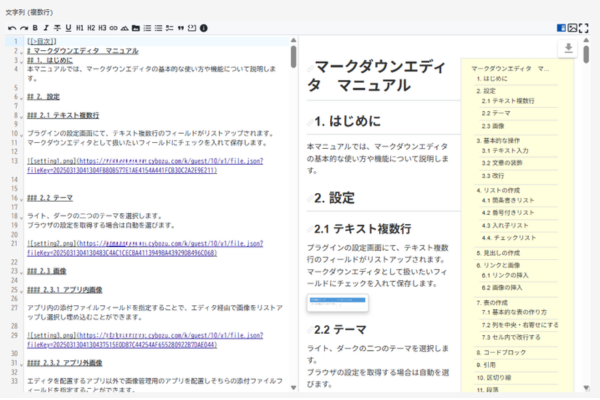The image size is (600, 400).
Task: Insert a checklist from the toolbar
Action: (170, 28)
